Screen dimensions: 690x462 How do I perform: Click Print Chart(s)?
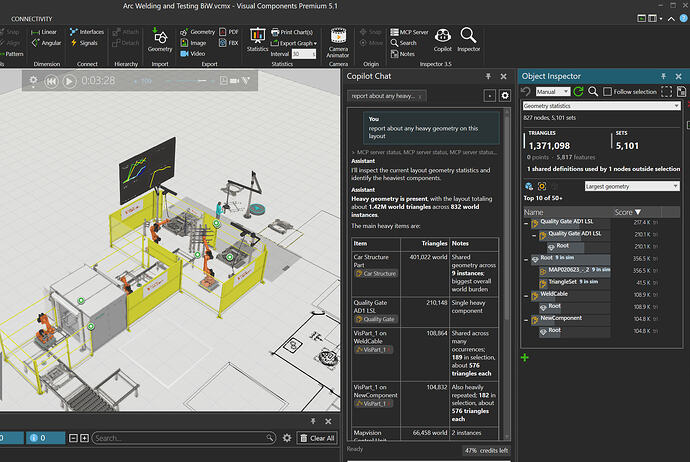[x=292, y=32]
